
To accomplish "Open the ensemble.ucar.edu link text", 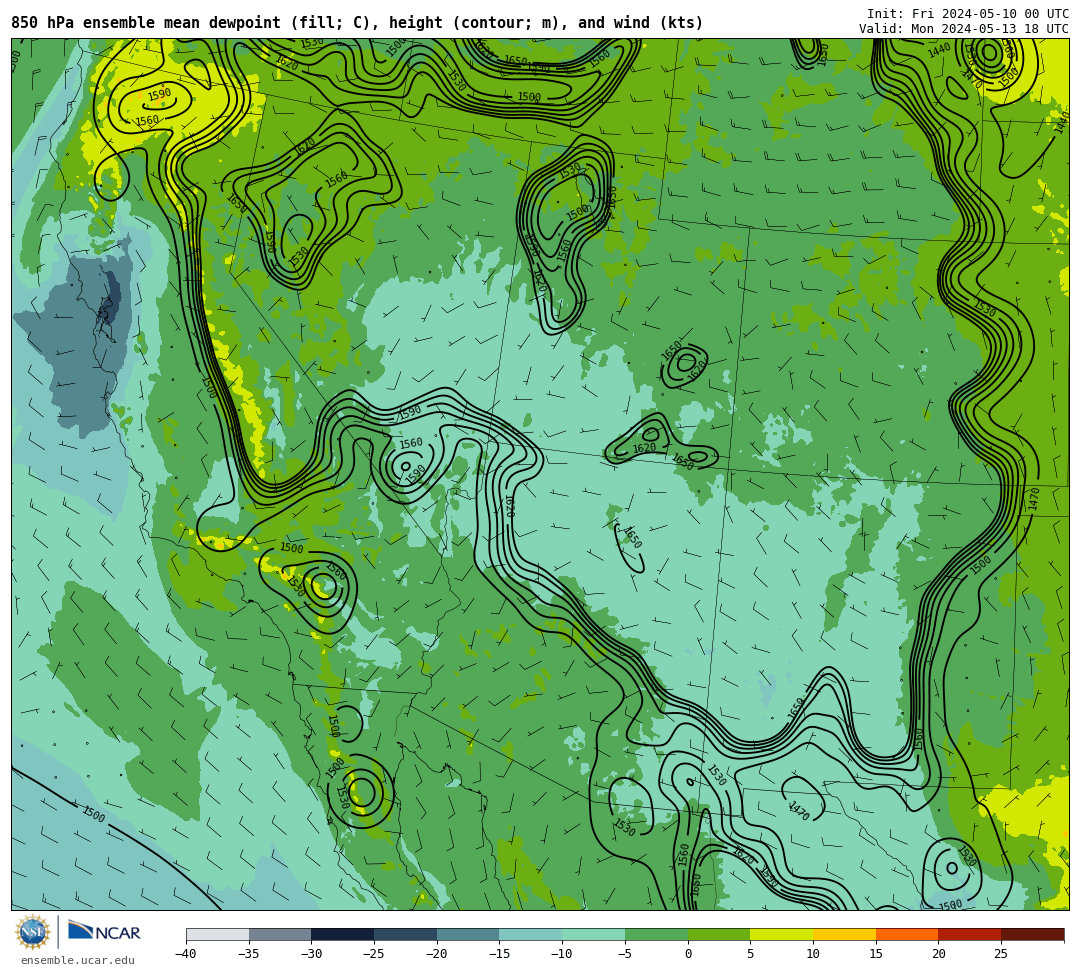I will click(78, 960).
